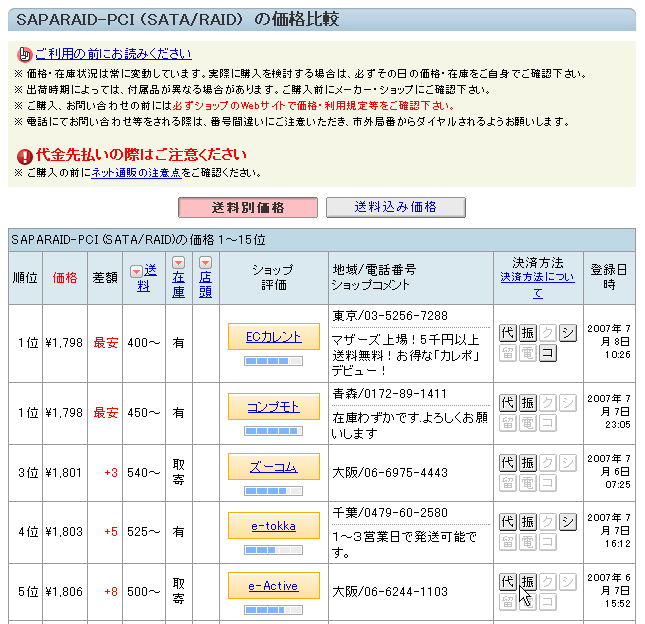
Task: Click the ¥1,803 price cell
Action: point(64,532)
